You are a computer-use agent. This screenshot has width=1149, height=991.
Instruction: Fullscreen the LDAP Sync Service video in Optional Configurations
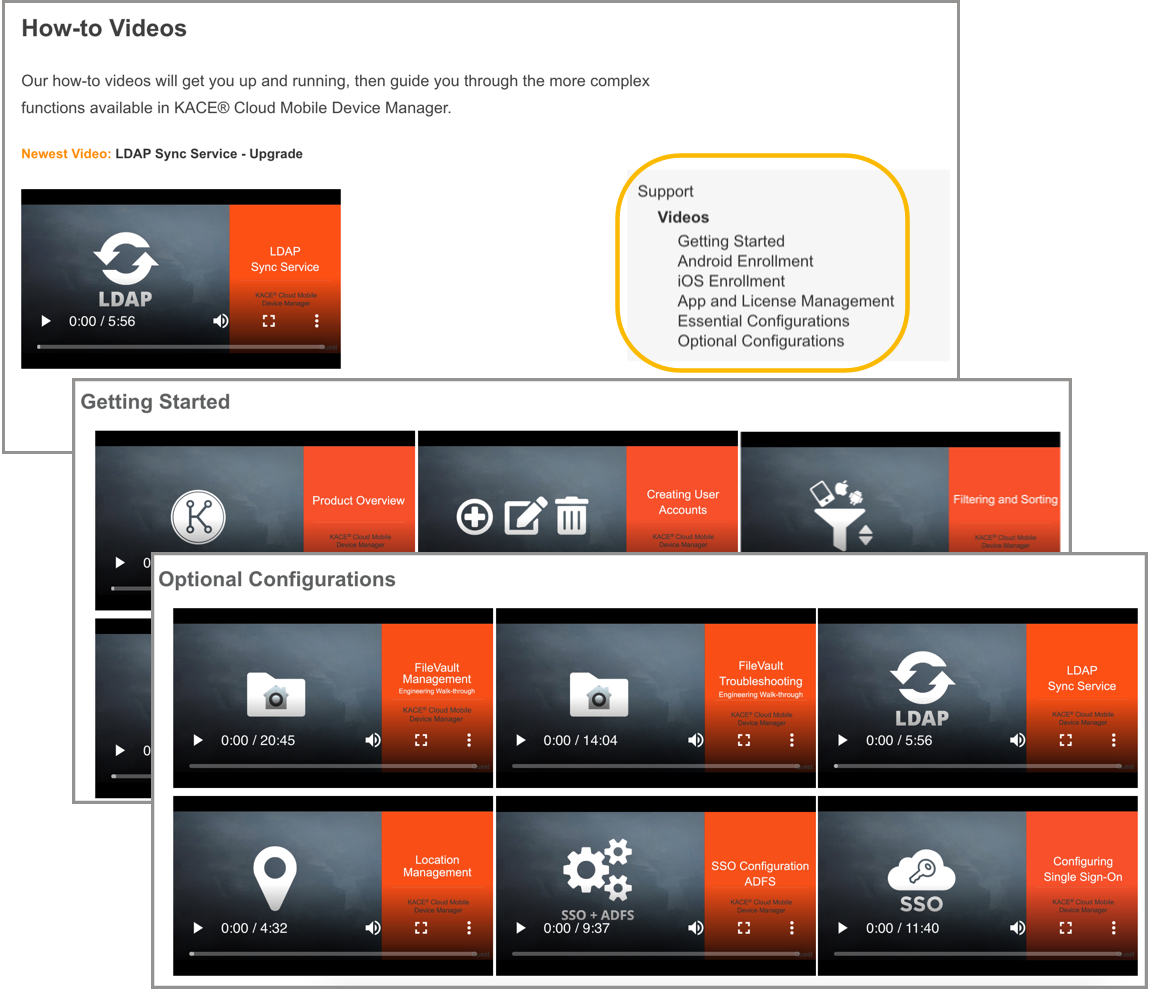pos(1065,741)
